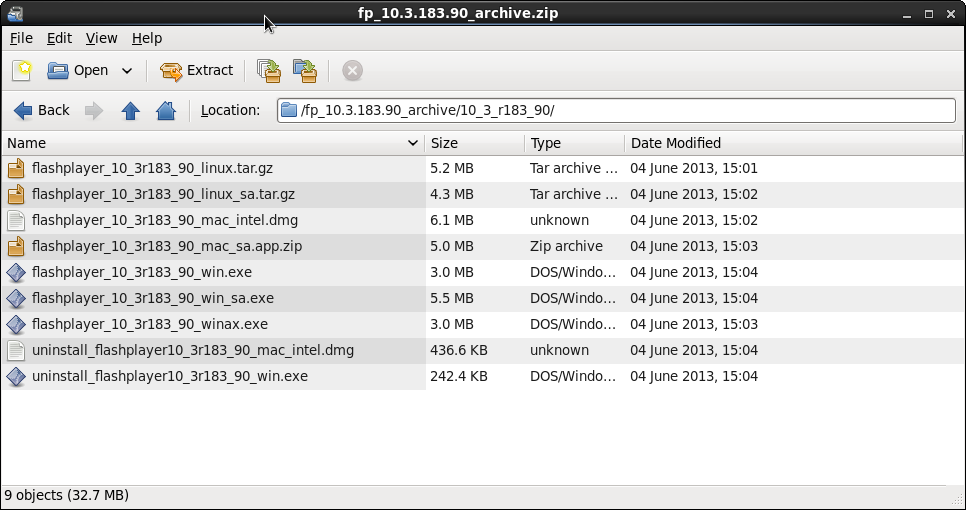Viewport: 966px width, 510px height.
Task: Select flashplayer_10_3r183_90_mac_sa.app.zip file
Action: [x=167, y=246]
